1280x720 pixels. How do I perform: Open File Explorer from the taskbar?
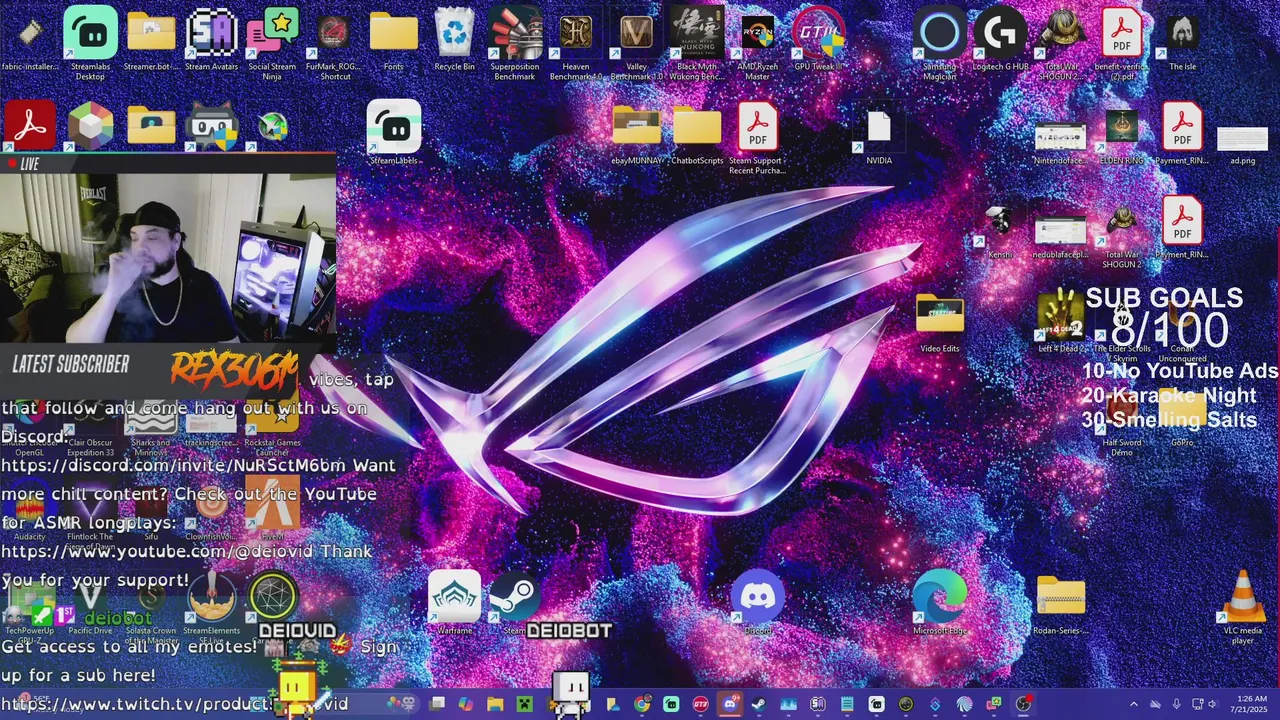[495, 704]
